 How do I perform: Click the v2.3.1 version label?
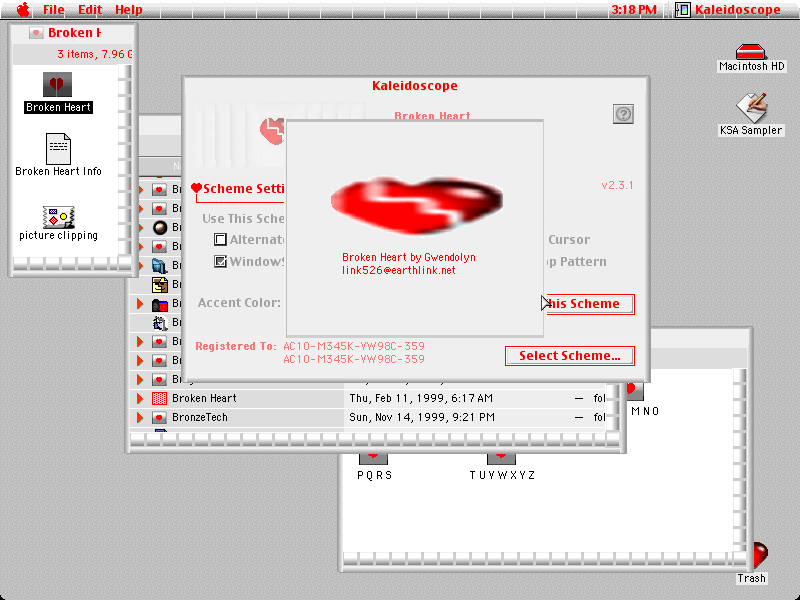[617, 185]
